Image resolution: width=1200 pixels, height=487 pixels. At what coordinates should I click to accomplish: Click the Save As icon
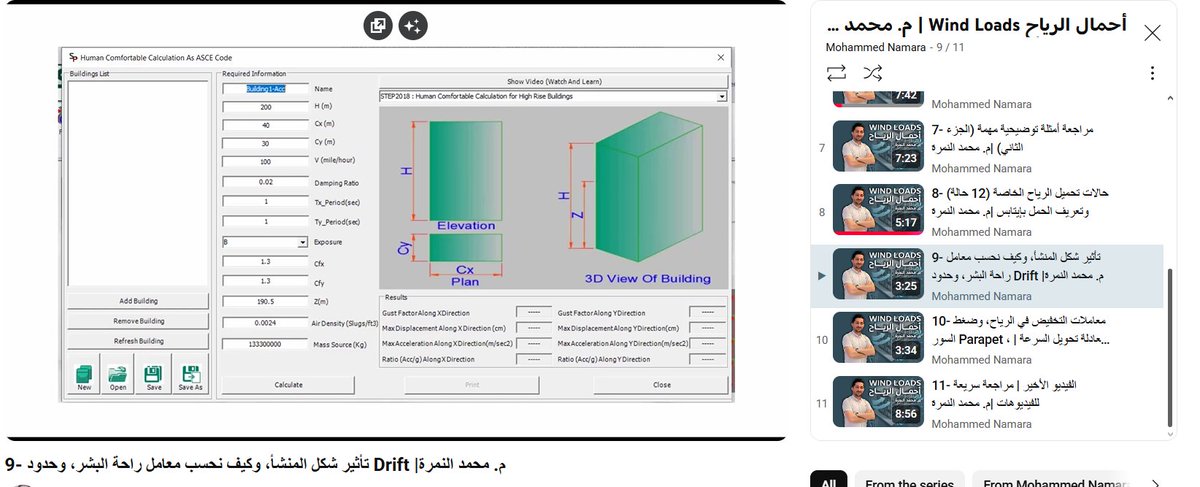[x=190, y=375]
